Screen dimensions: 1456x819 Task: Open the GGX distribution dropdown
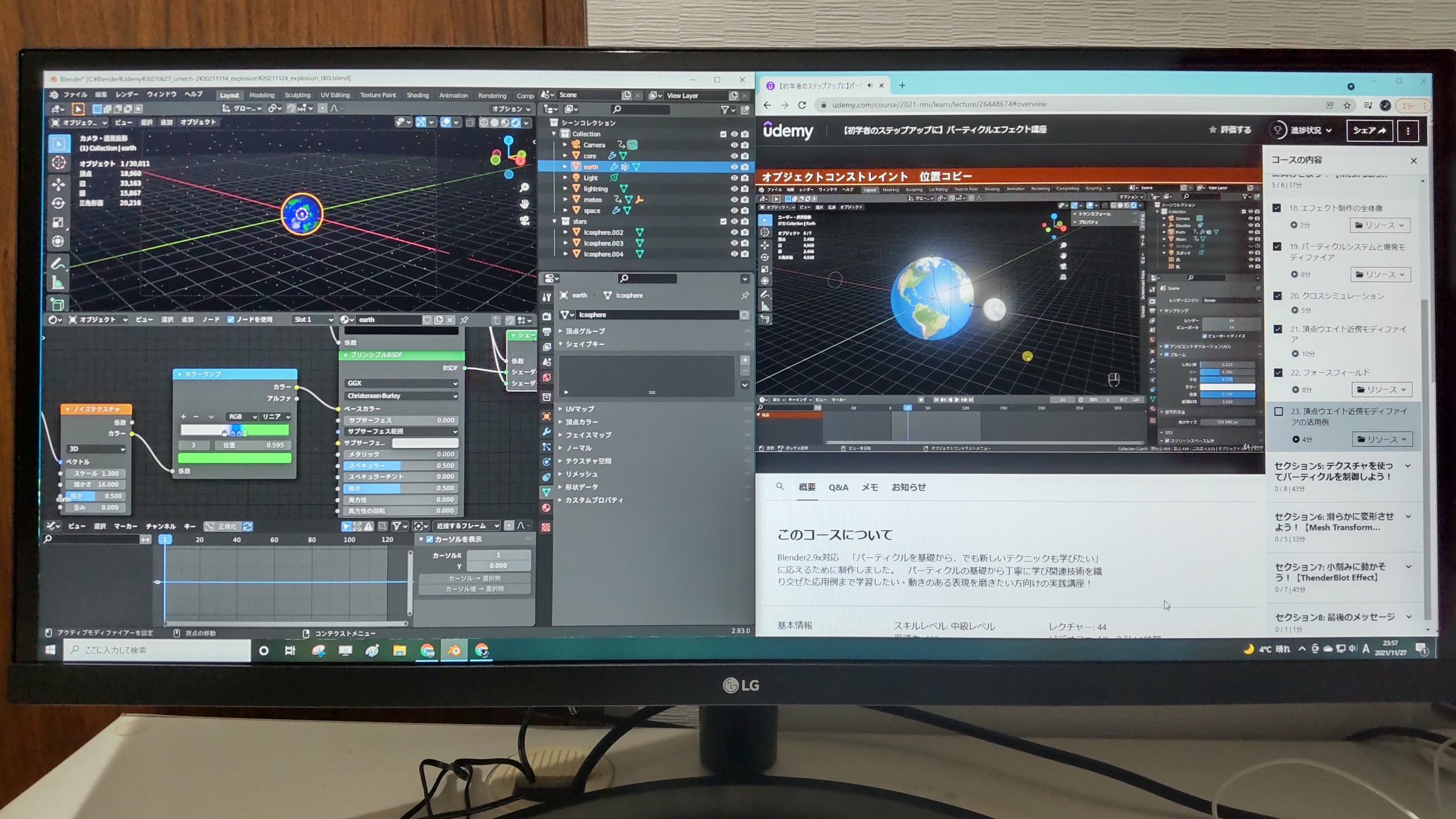click(401, 383)
